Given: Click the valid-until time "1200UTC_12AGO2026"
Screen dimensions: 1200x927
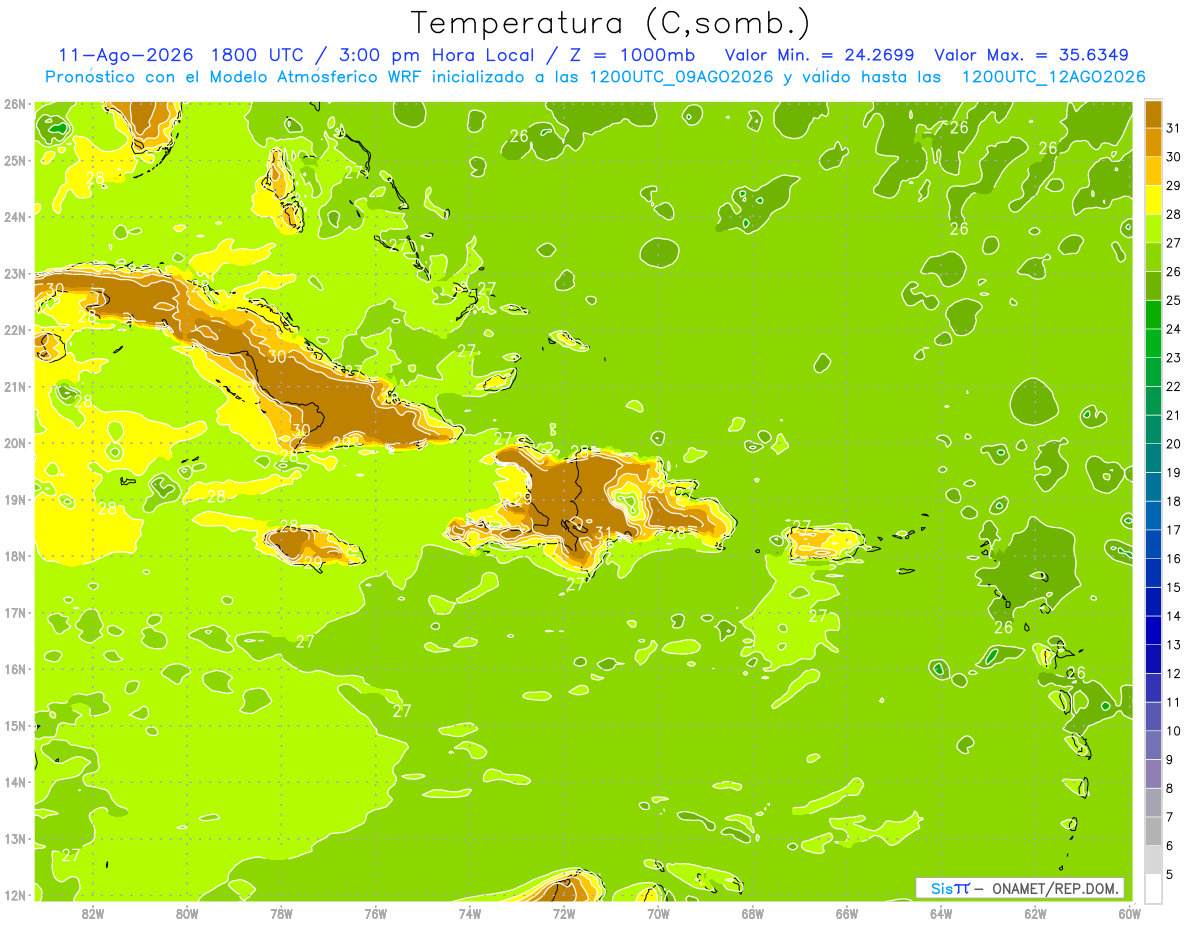Looking at the screenshot, I should coord(1053,77).
